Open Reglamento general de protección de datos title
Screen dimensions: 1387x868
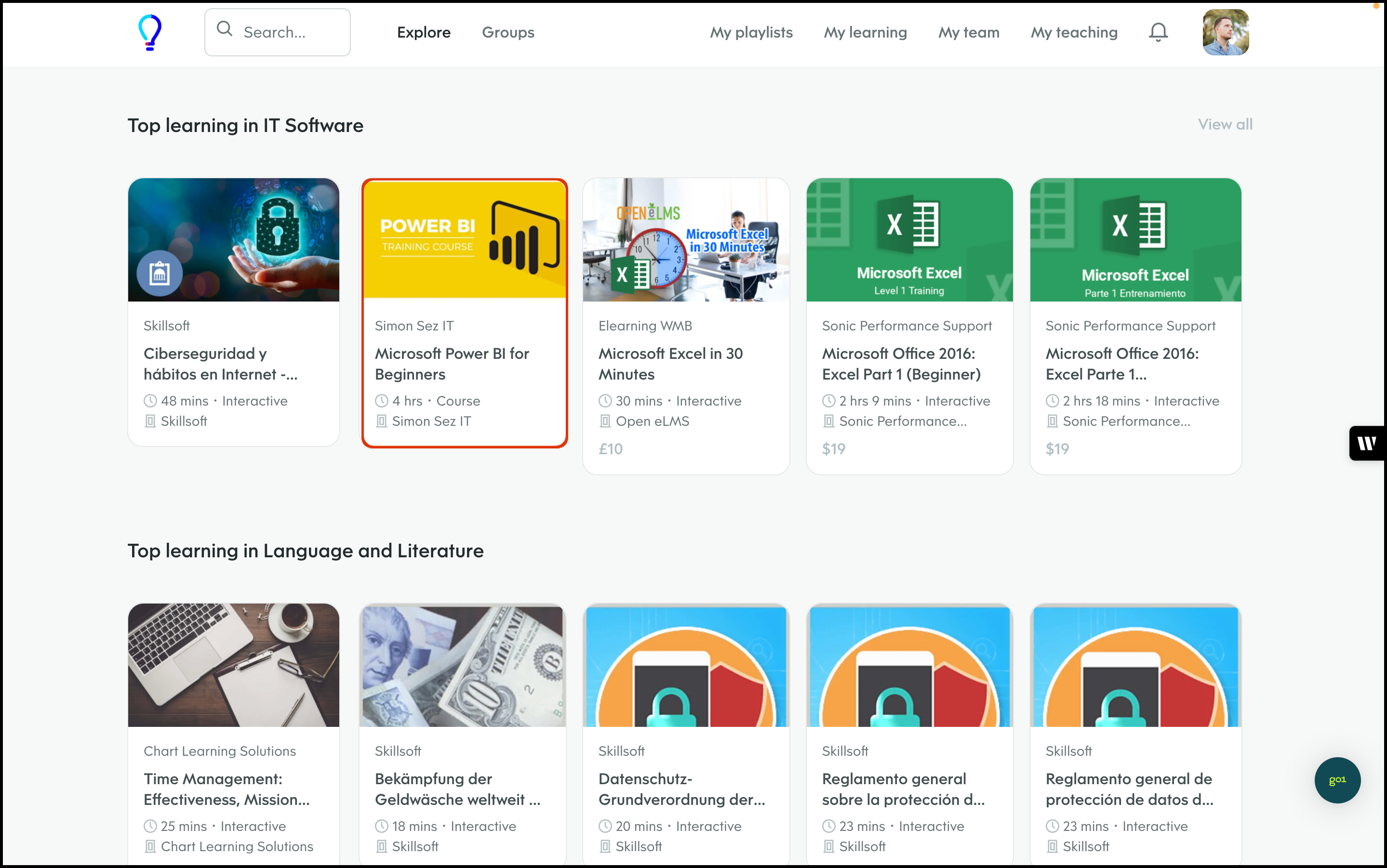[x=1129, y=789]
